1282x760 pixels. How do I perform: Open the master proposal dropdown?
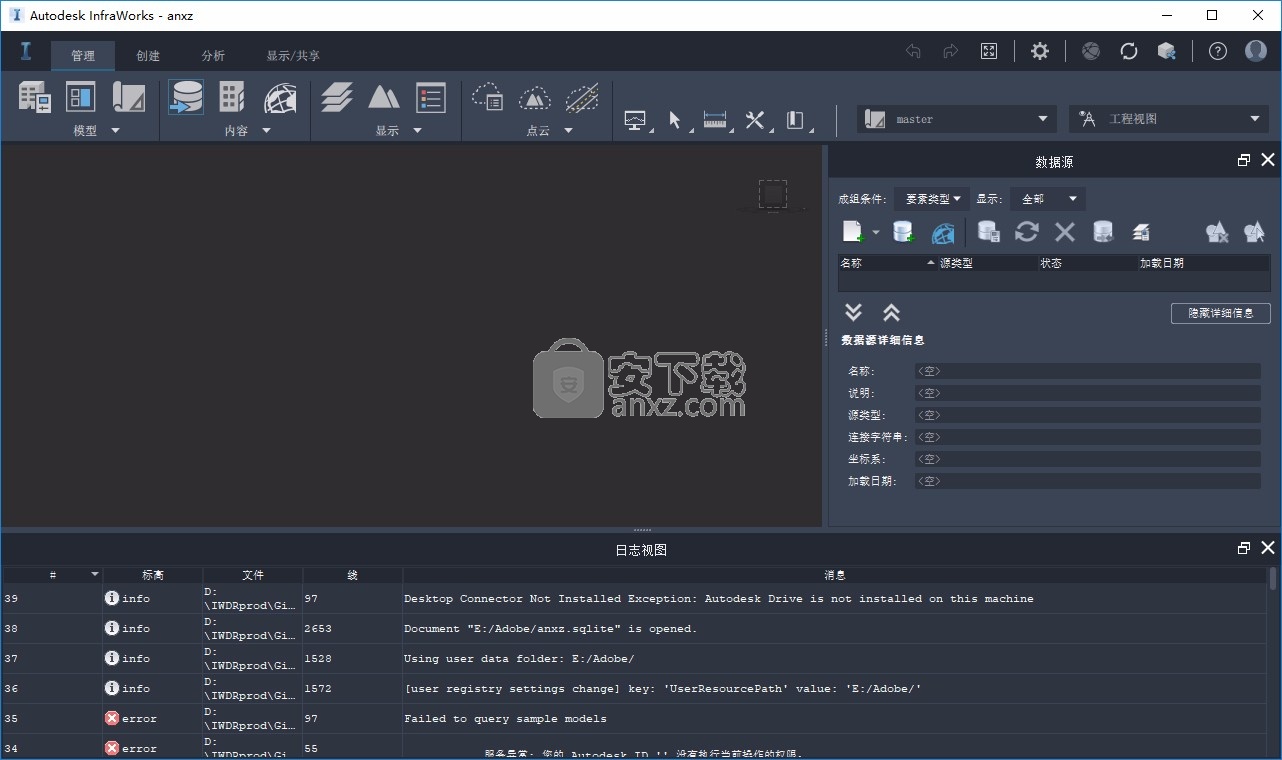coord(957,119)
